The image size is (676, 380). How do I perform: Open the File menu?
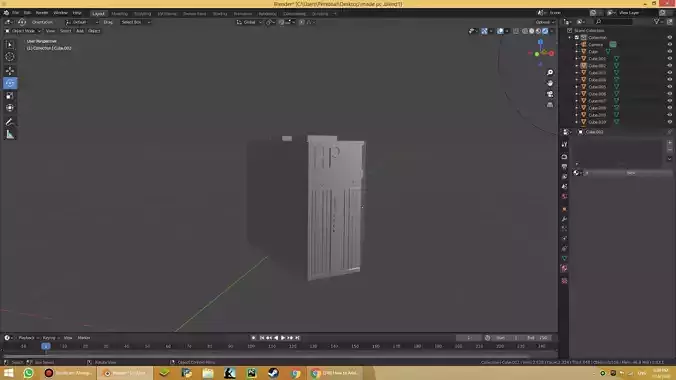(x=16, y=13)
